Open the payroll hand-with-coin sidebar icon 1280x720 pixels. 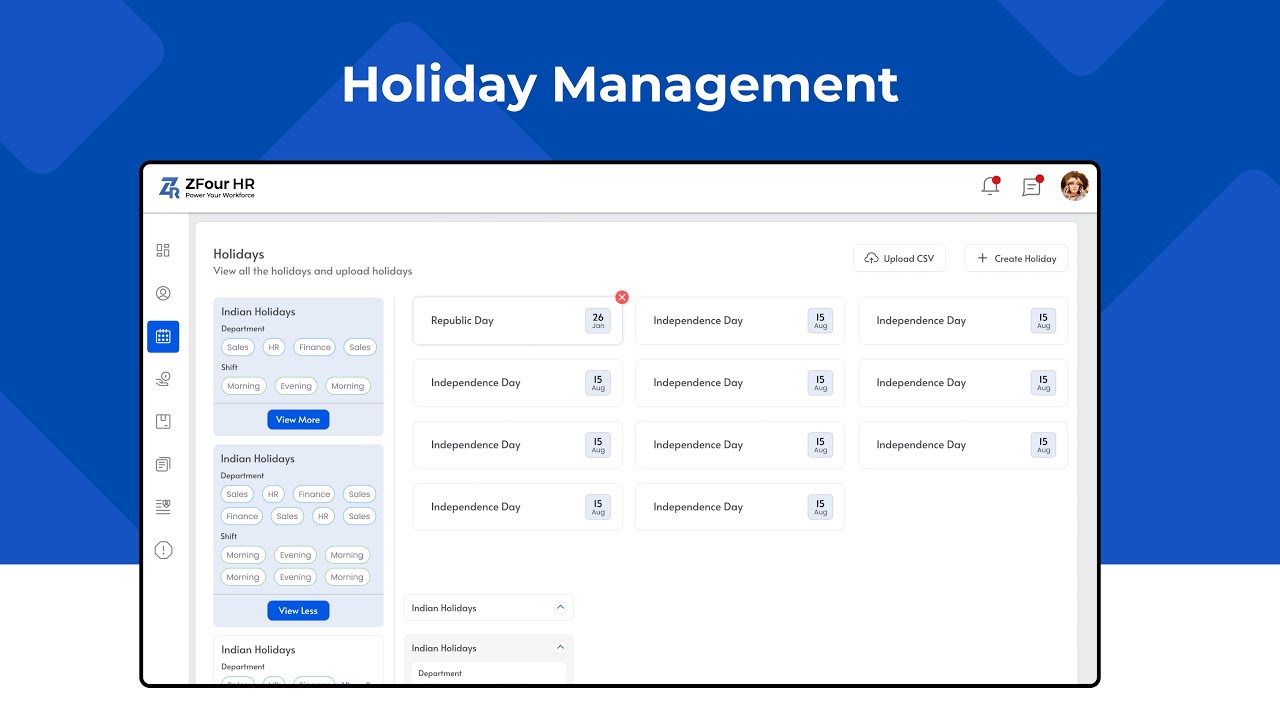[163, 379]
